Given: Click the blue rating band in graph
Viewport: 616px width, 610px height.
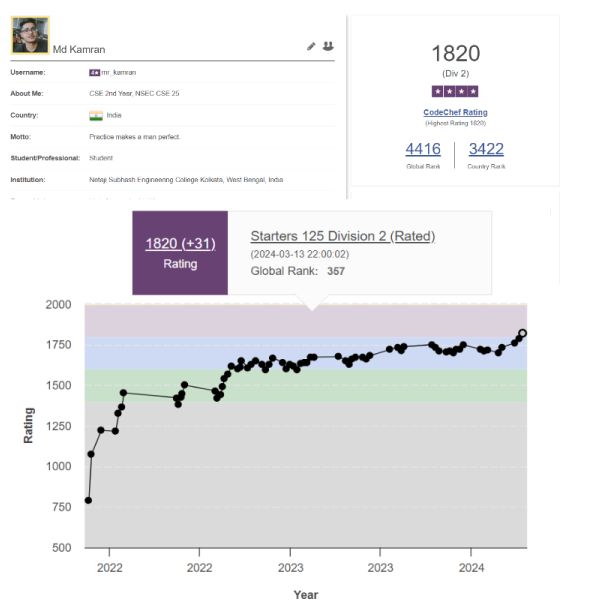Looking at the screenshot, I should (x=306, y=353).
